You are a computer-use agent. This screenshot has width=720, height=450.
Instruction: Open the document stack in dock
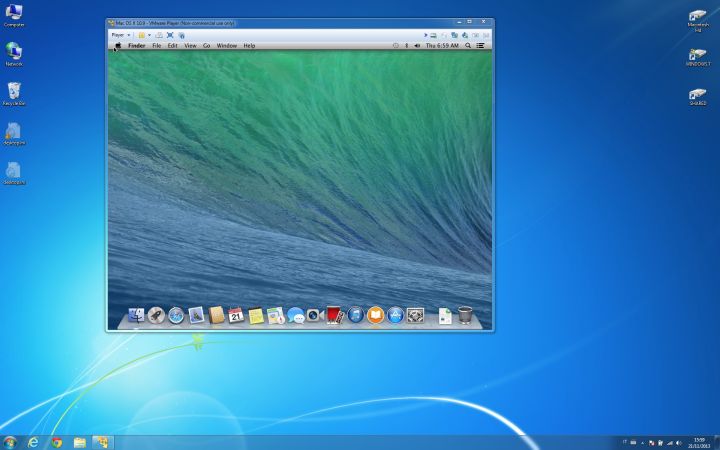(445, 316)
